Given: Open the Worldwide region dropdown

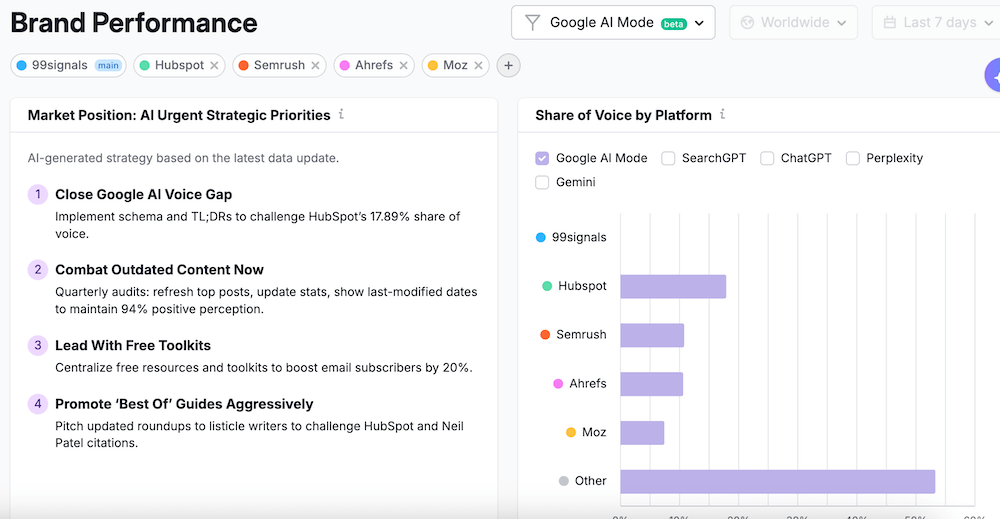Looking at the screenshot, I should click(x=793, y=23).
